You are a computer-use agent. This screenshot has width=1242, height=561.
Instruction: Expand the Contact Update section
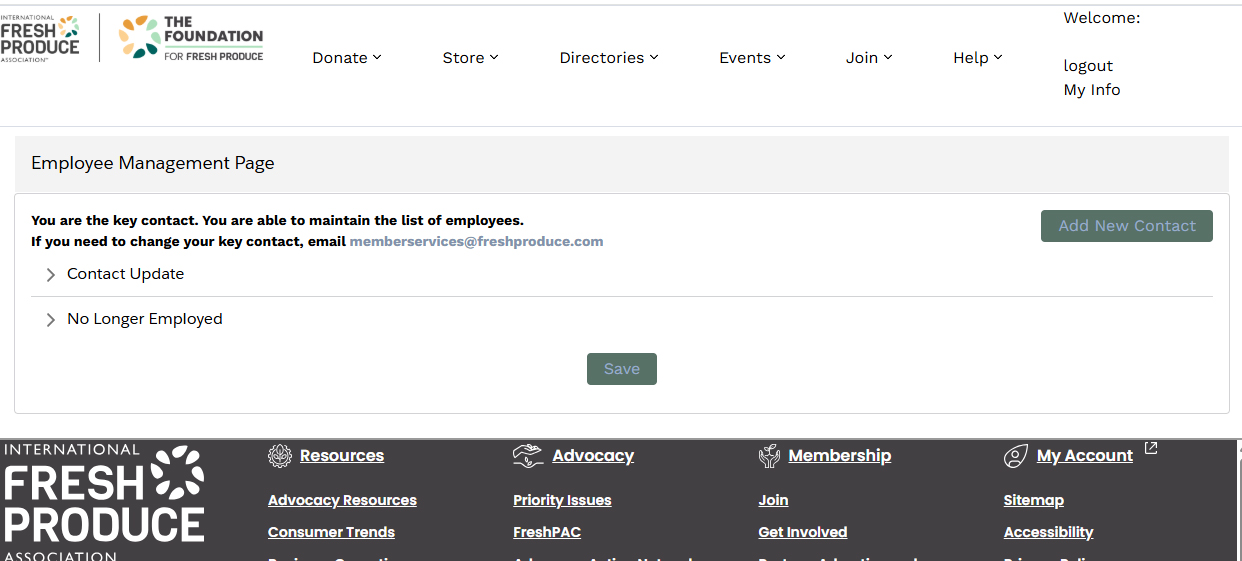tap(125, 274)
